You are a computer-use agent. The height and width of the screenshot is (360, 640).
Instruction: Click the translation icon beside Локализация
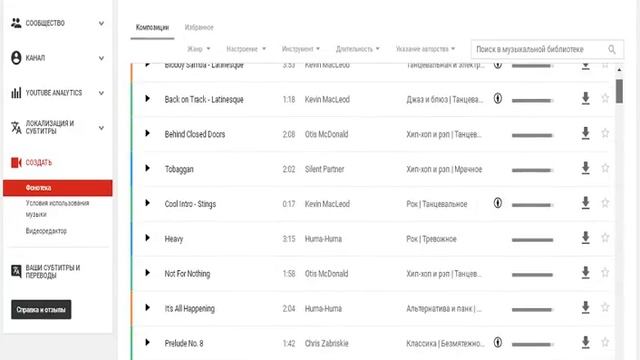[16, 128]
